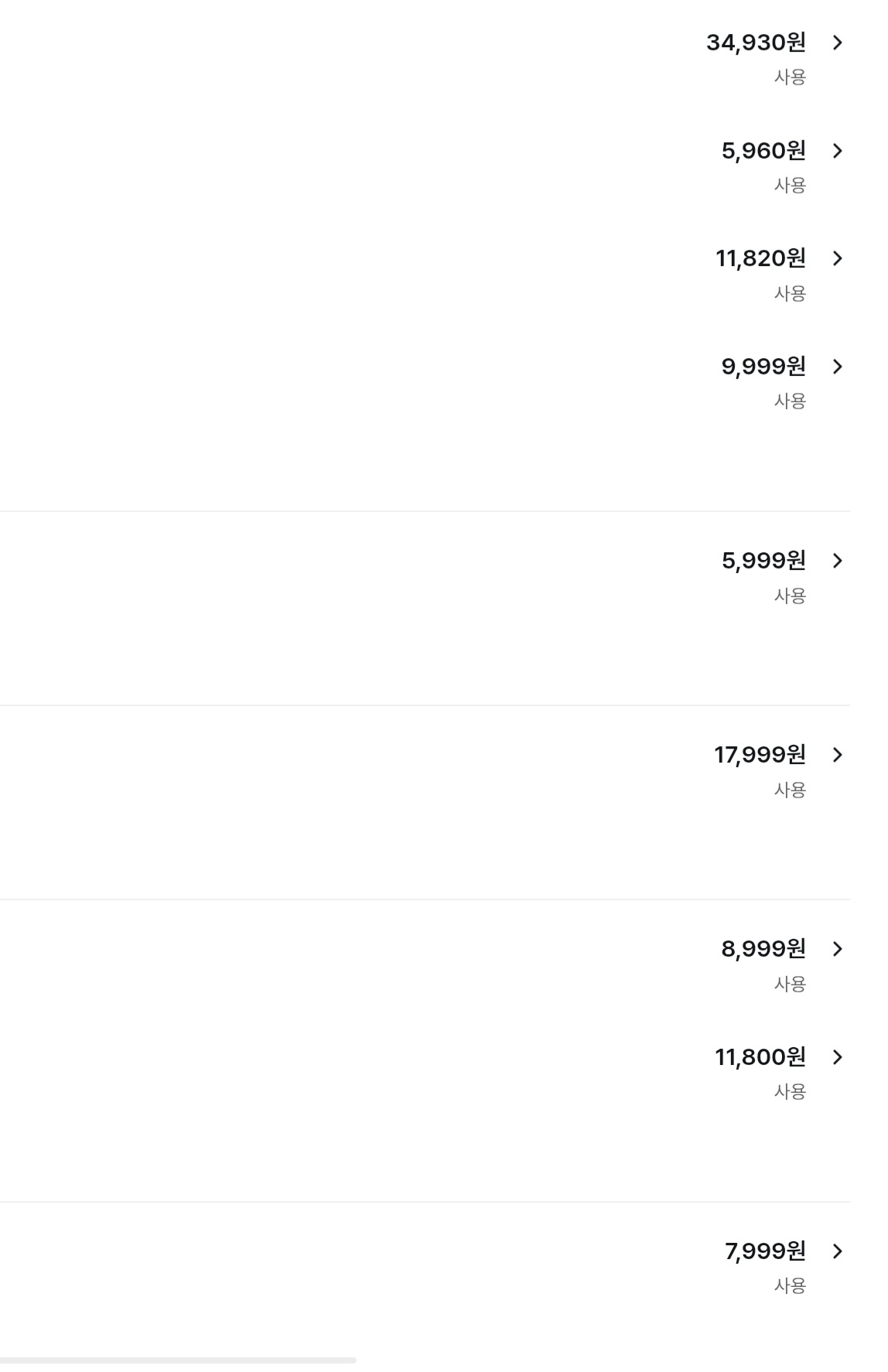Open the 5,999원 transaction

(763, 561)
